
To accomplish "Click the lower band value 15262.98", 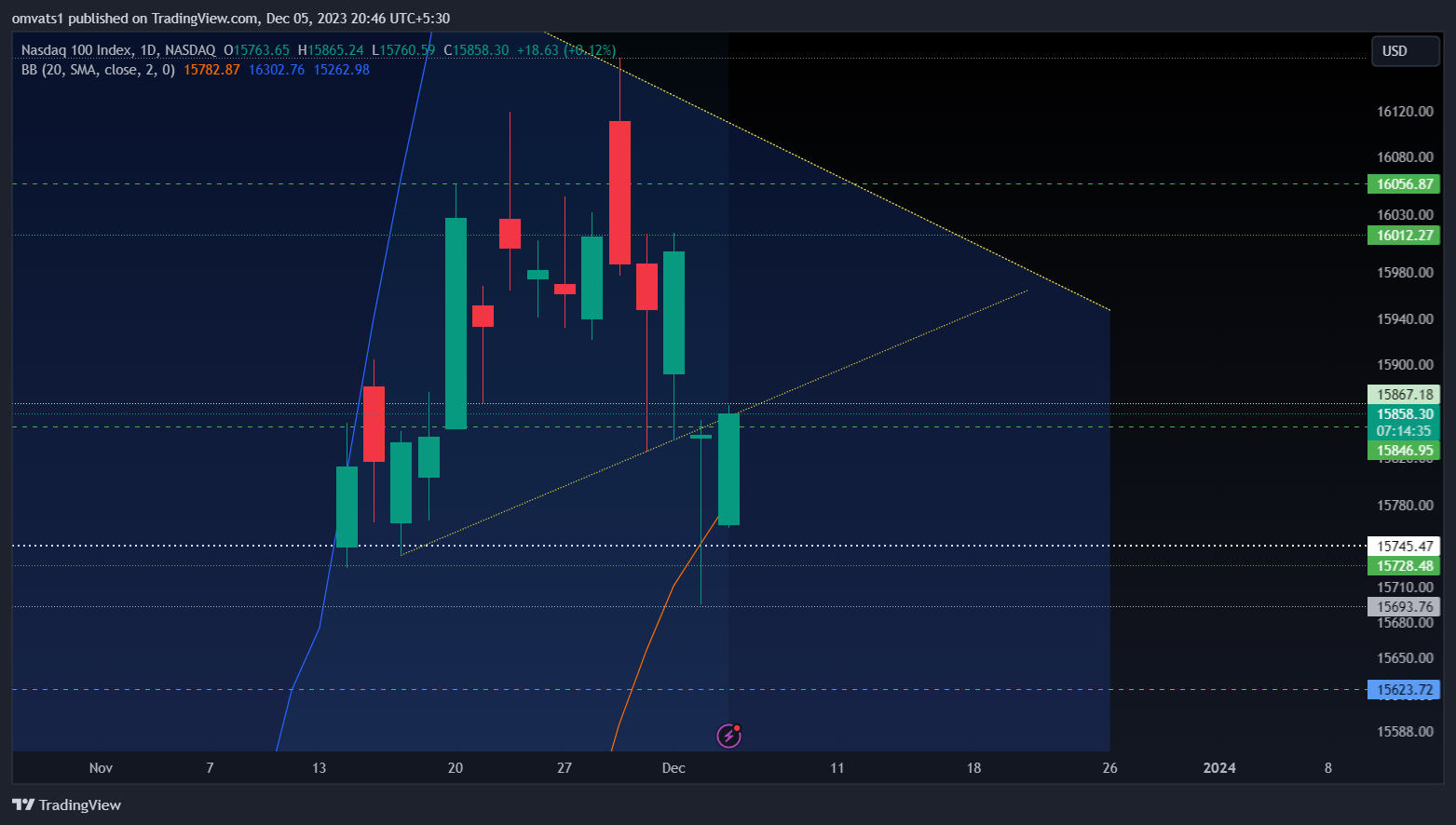I will [x=342, y=70].
